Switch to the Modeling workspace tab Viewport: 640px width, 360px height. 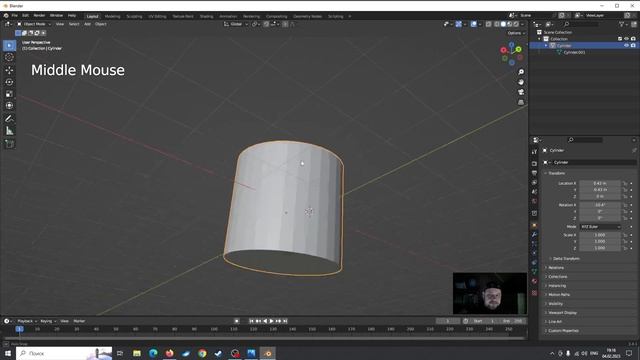[x=112, y=16]
